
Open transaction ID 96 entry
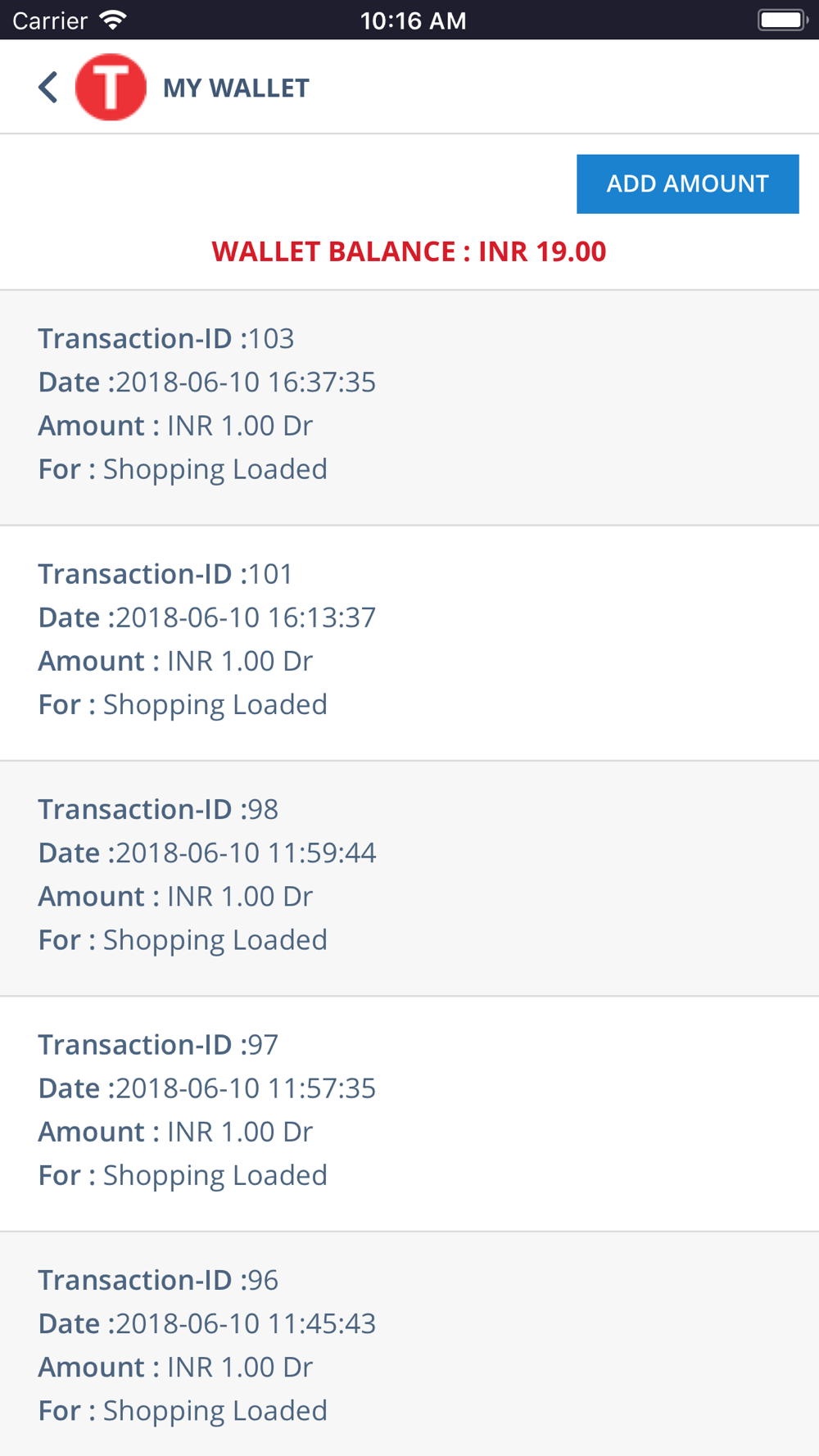tap(409, 1344)
